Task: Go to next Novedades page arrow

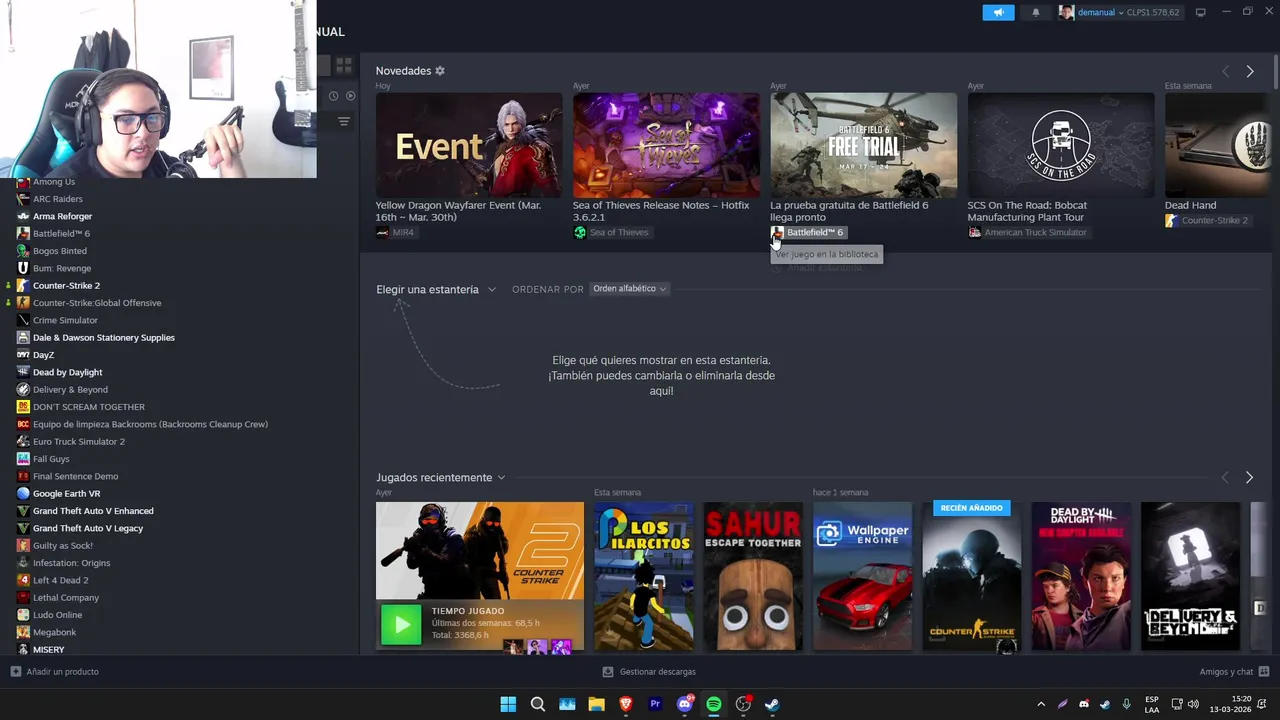Action: click(x=1249, y=71)
